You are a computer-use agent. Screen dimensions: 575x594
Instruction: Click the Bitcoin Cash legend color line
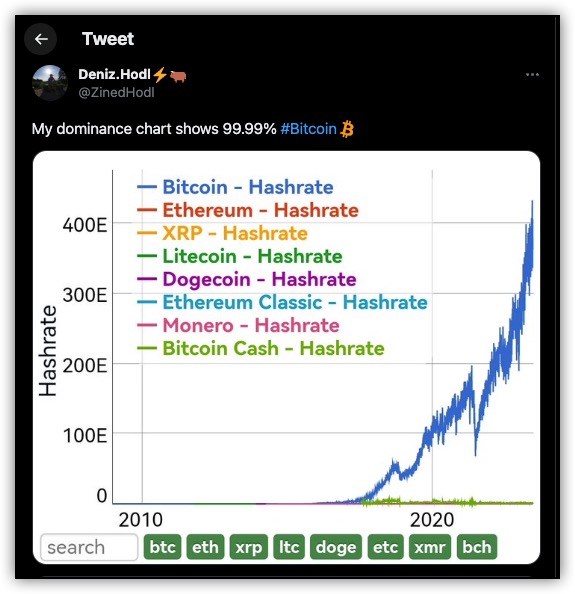pyautogui.click(x=147, y=348)
